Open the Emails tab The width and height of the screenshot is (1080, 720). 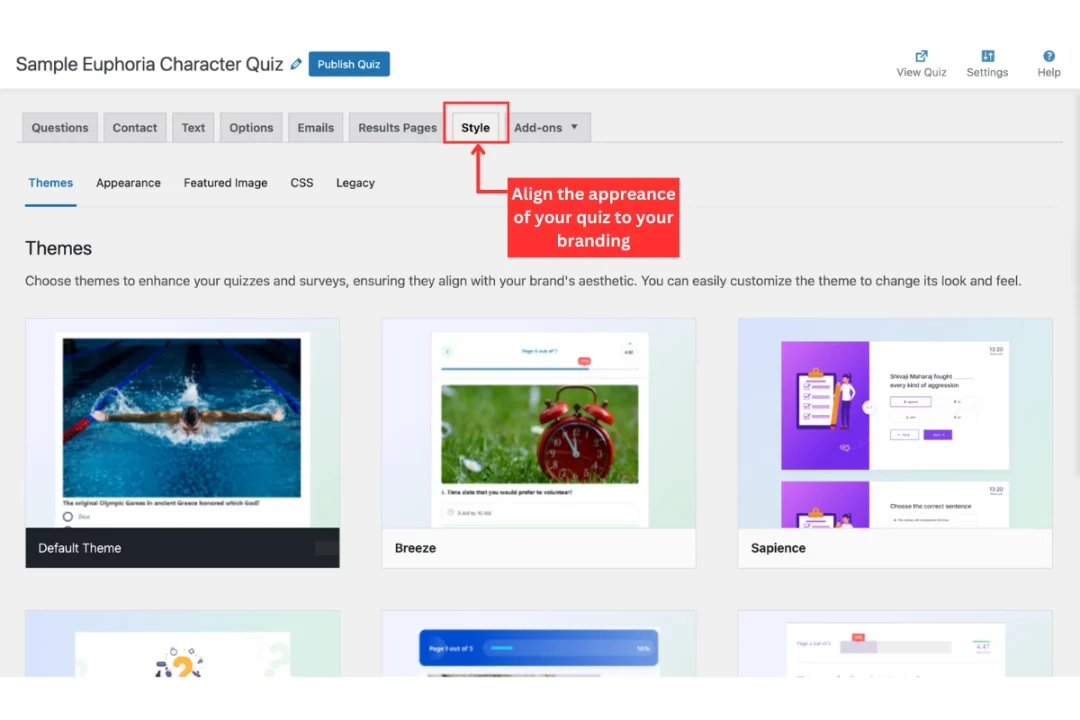coord(315,128)
